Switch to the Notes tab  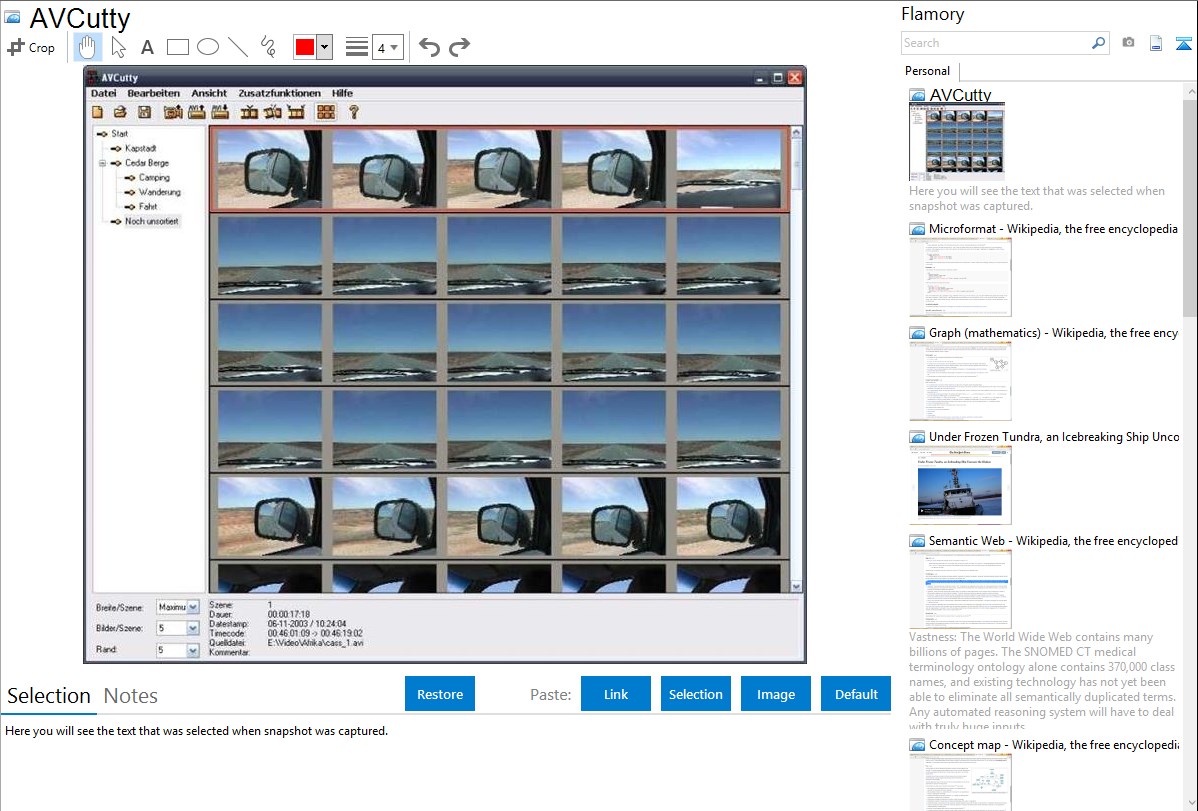coord(130,696)
